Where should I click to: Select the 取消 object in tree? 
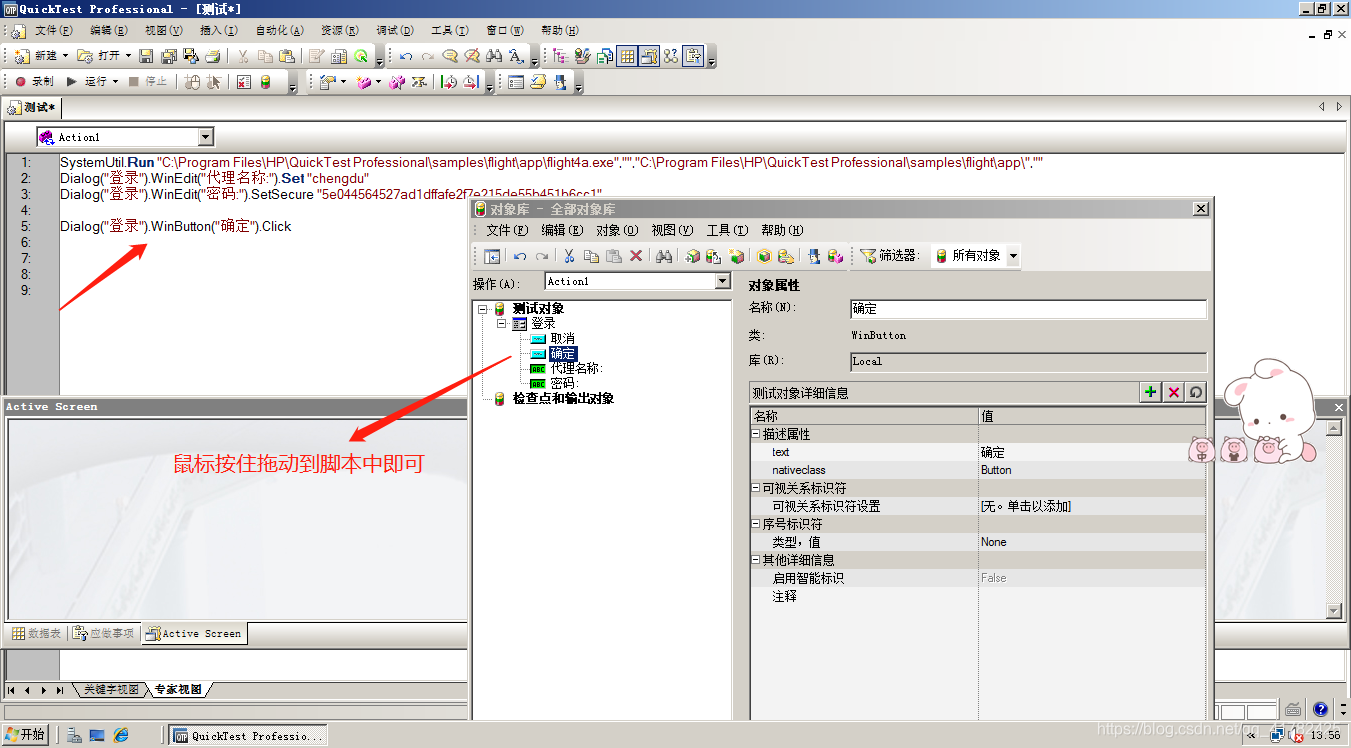coord(562,339)
